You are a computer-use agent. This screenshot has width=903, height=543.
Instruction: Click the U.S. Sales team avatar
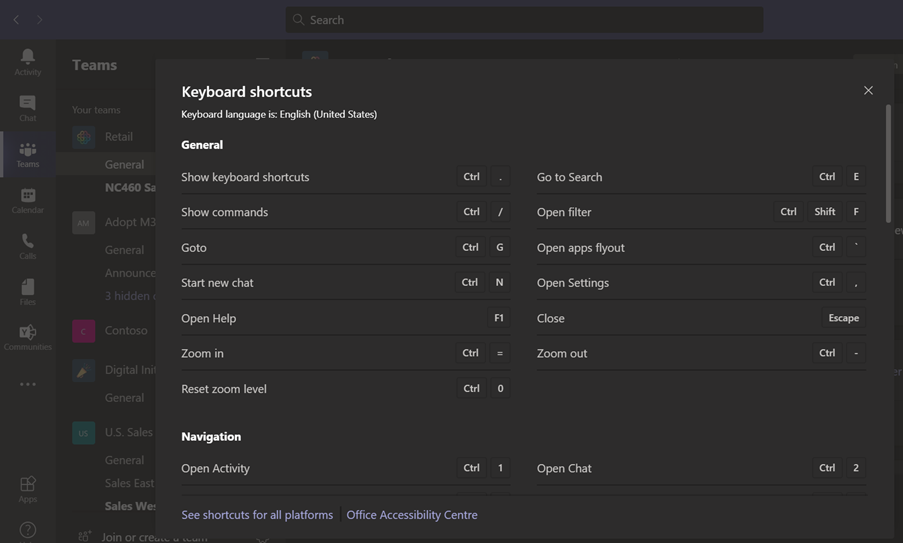click(x=84, y=433)
